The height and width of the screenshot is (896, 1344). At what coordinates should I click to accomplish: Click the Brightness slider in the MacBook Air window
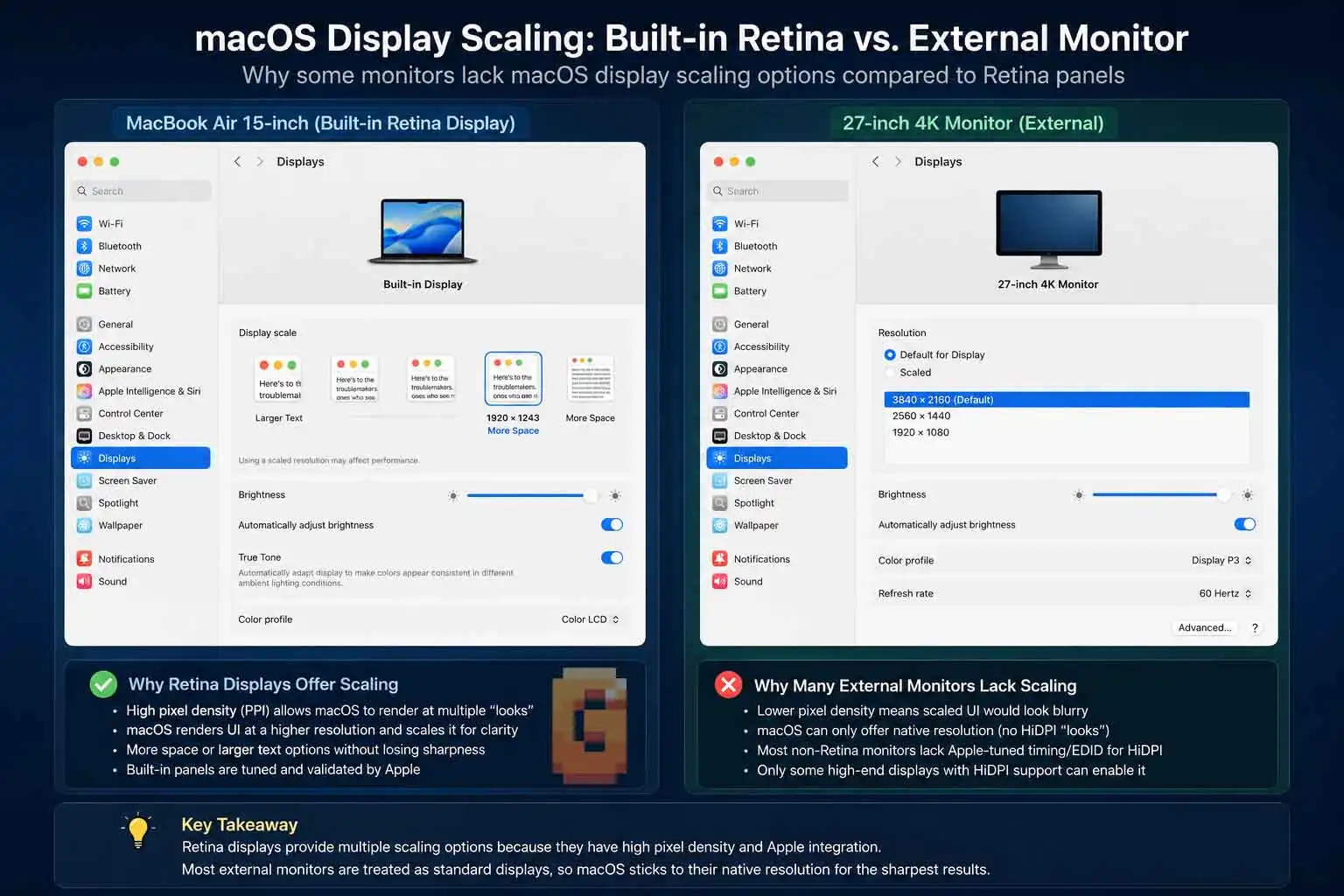pyautogui.click(x=532, y=496)
